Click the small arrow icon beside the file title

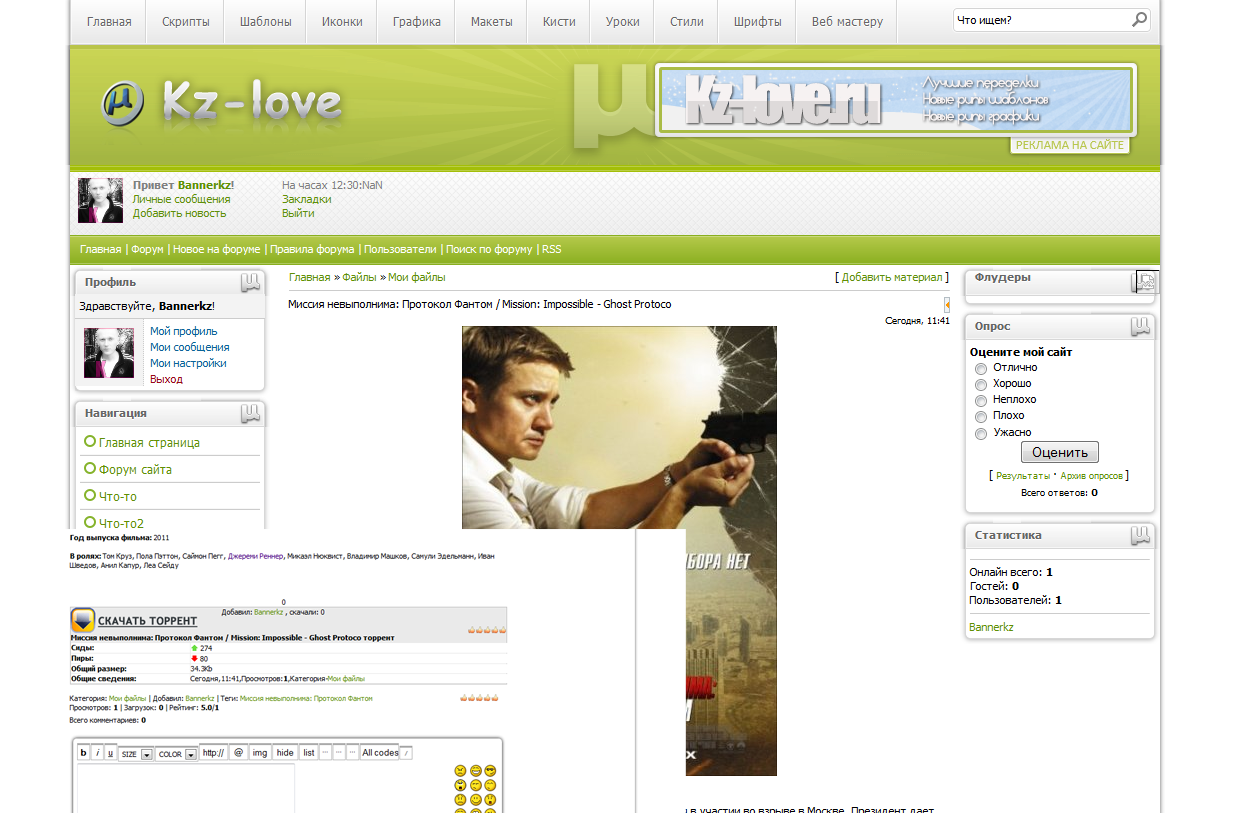point(947,304)
